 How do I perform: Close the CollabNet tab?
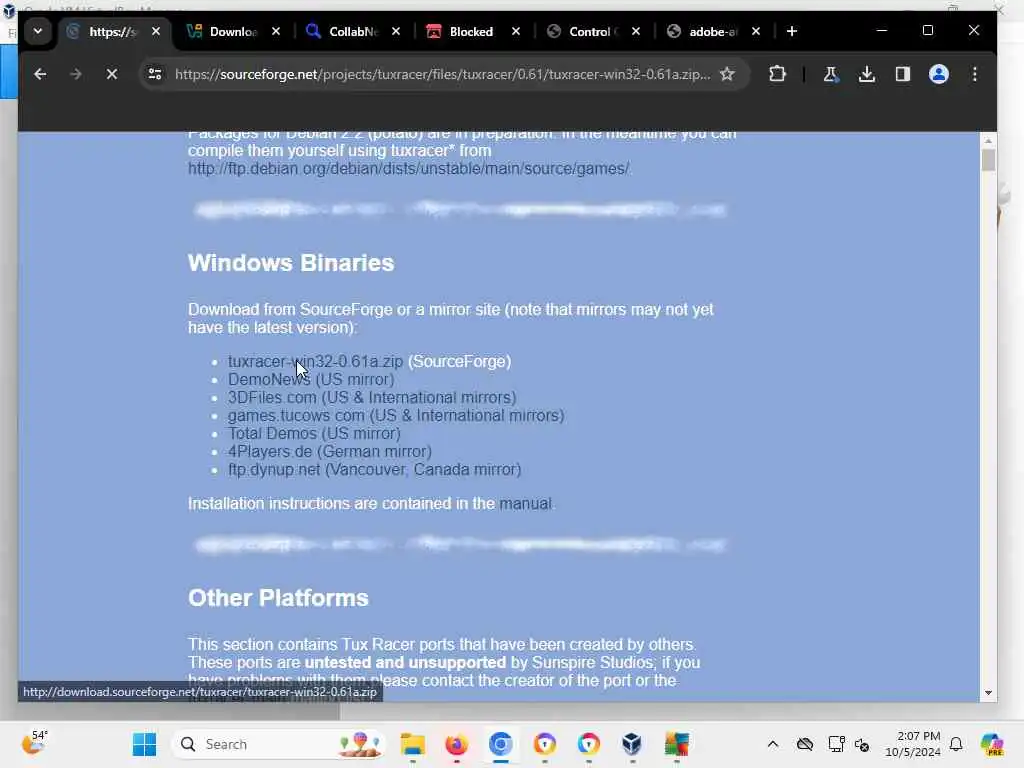click(x=396, y=31)
